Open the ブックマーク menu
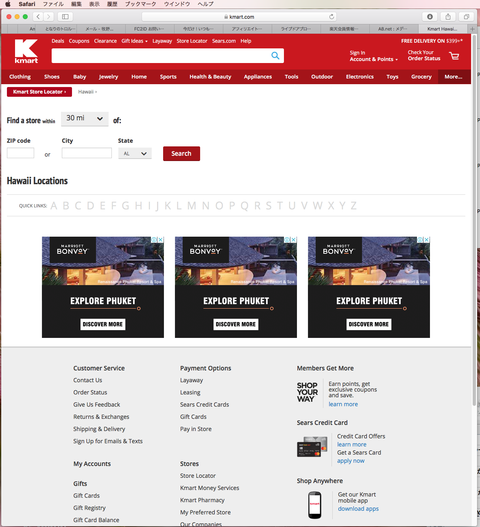The height and width of the screenshot is (527, 480). (141, 4)
